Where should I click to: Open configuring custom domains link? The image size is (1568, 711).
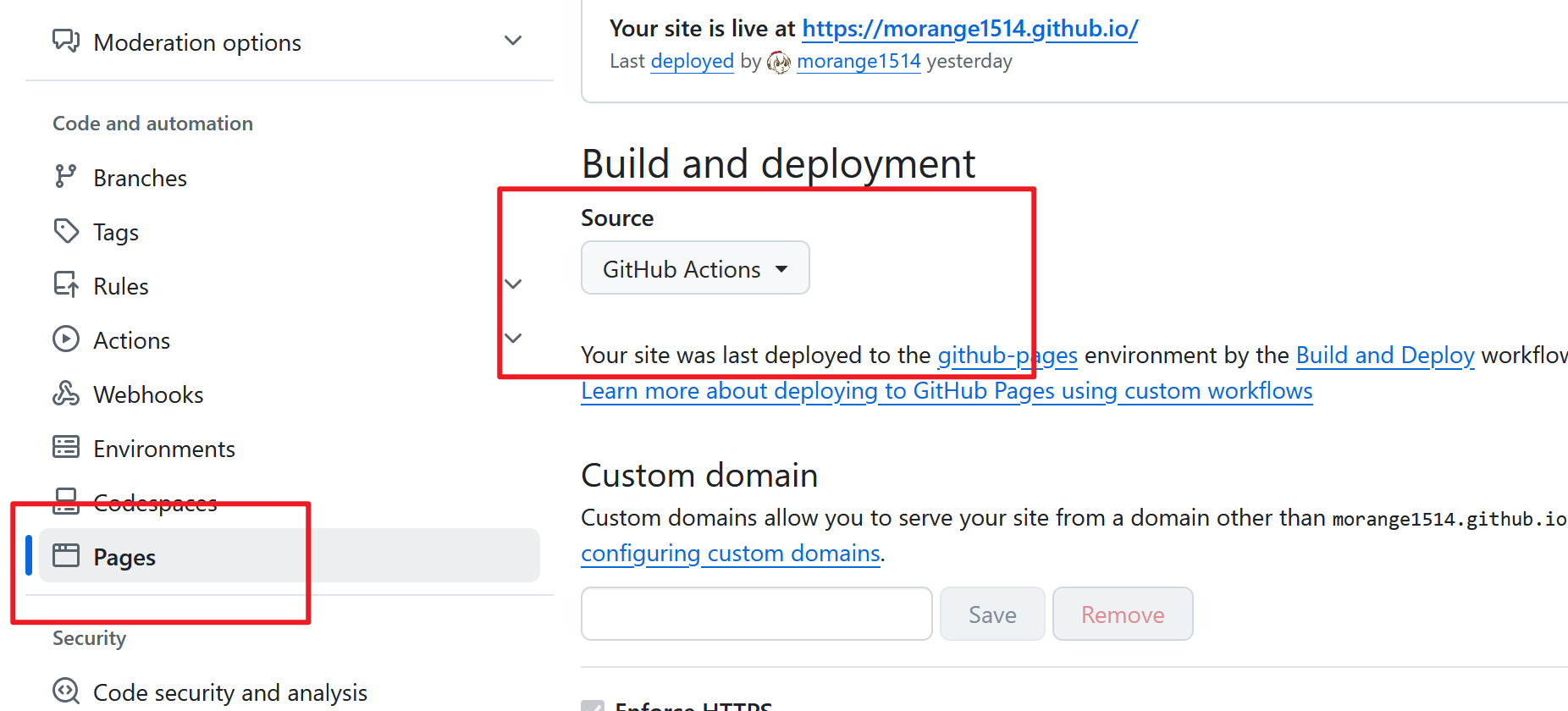[731, 553]
